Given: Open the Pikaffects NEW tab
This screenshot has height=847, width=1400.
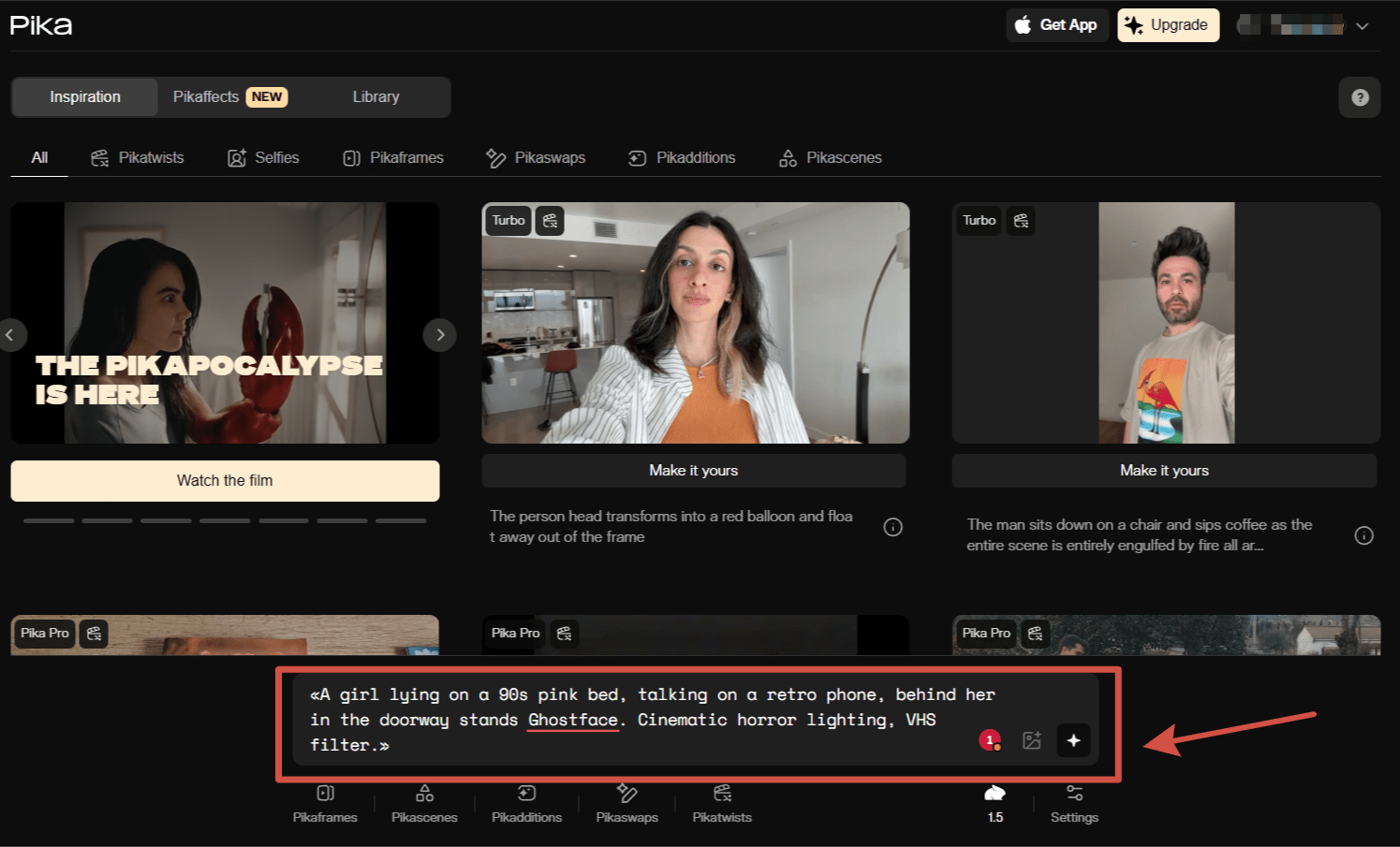Looking at the screenshot, I should pyautogui.click(x=230, y=97).
